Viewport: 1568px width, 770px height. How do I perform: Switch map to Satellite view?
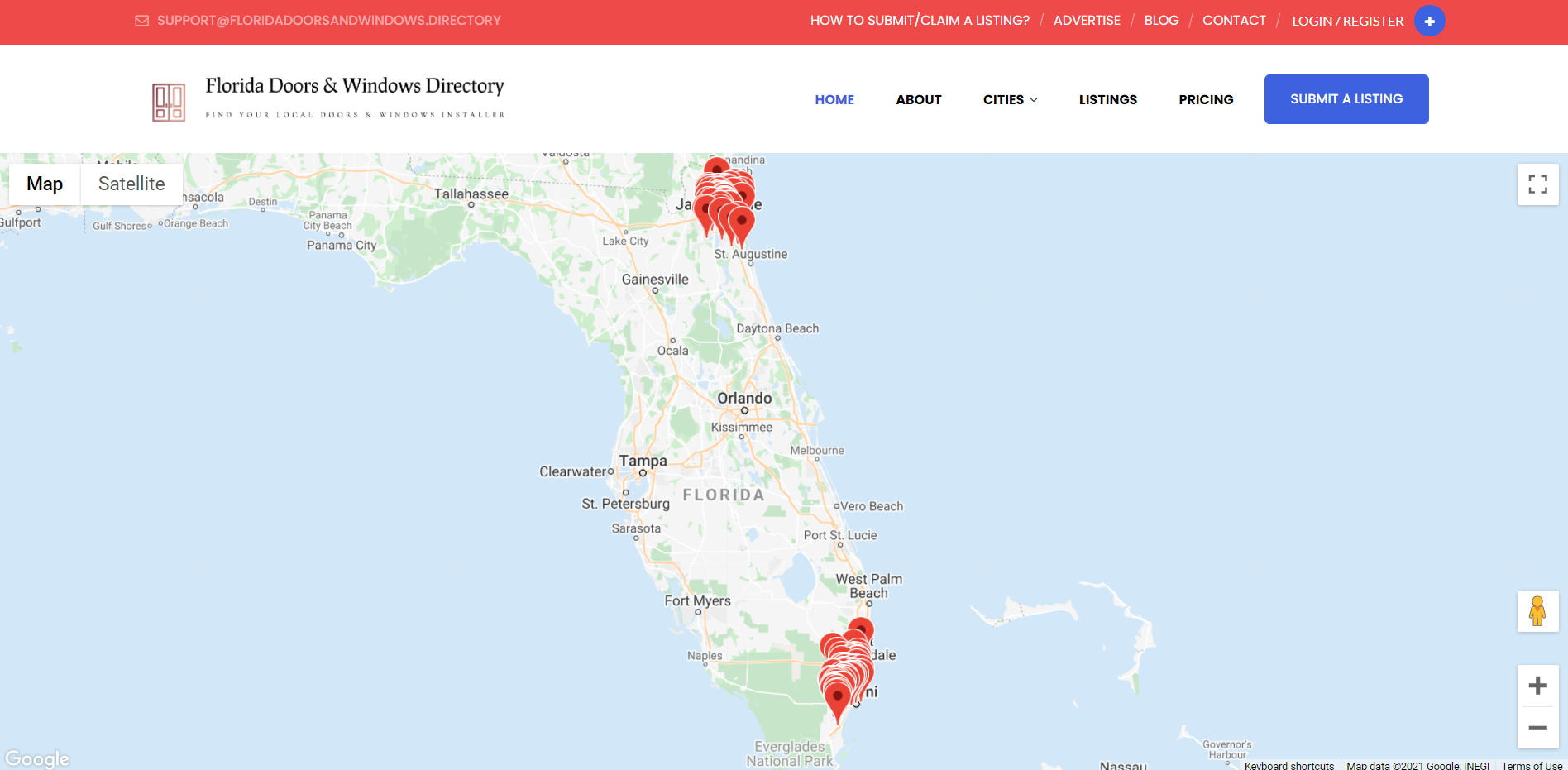(x=131, y=184)
